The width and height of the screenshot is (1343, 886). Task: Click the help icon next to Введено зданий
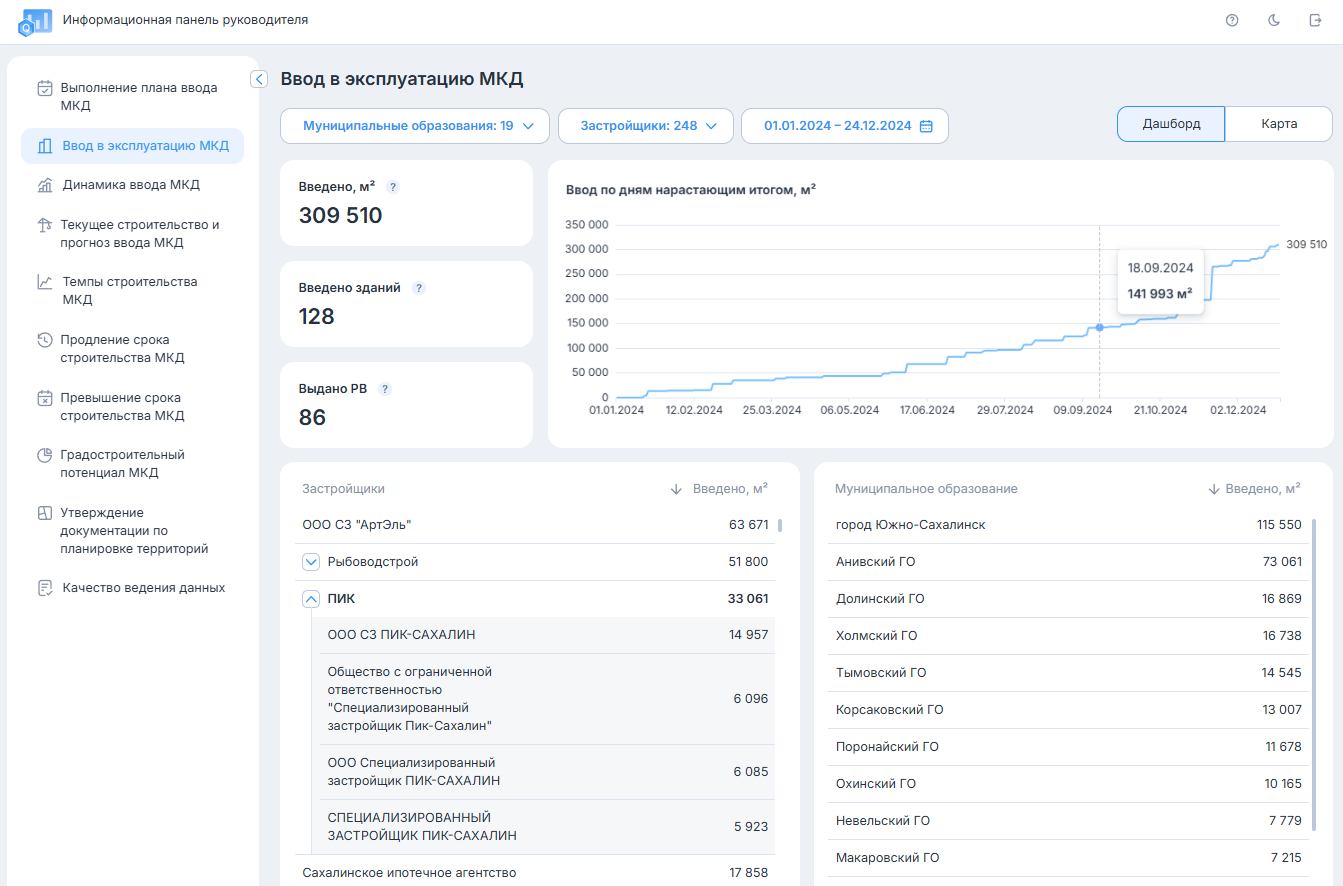click(419, 288)
